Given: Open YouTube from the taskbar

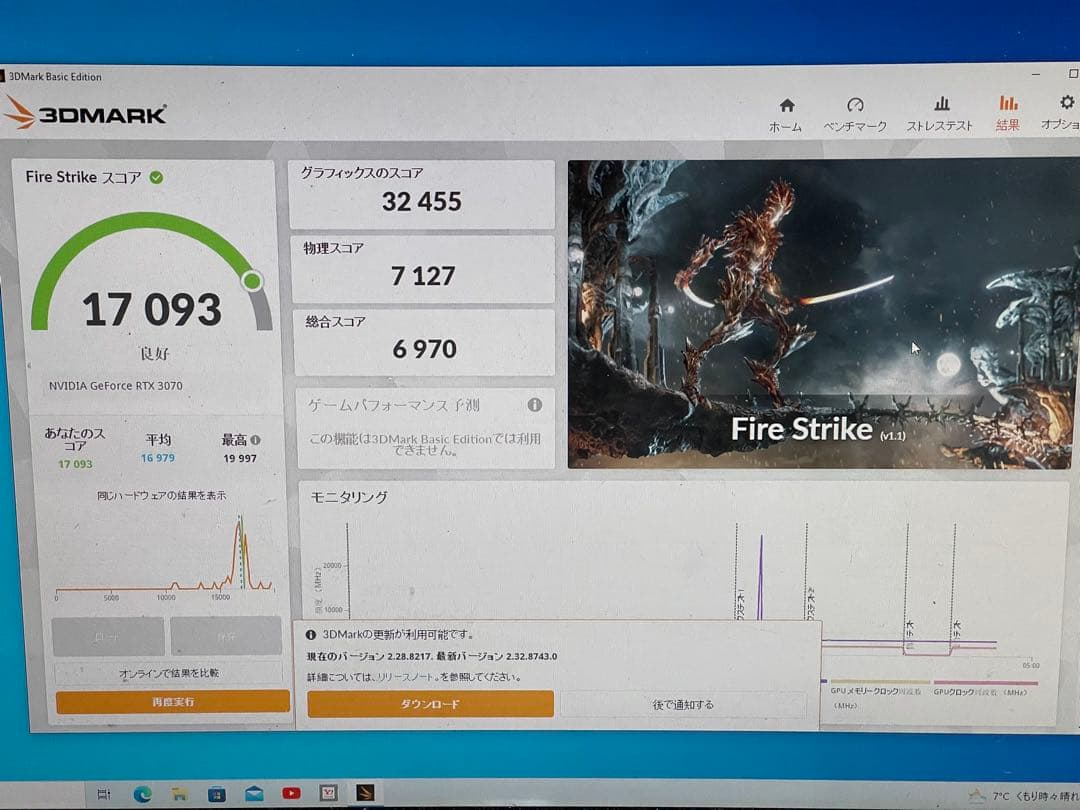Looking at the screenshot, I should (290, 793).
